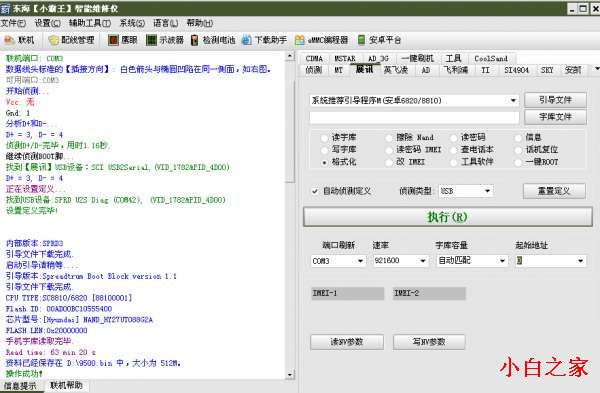Open the 侦测类型 USB dropdown
Viewport: 600px width, 393px height.
point(488,191)
